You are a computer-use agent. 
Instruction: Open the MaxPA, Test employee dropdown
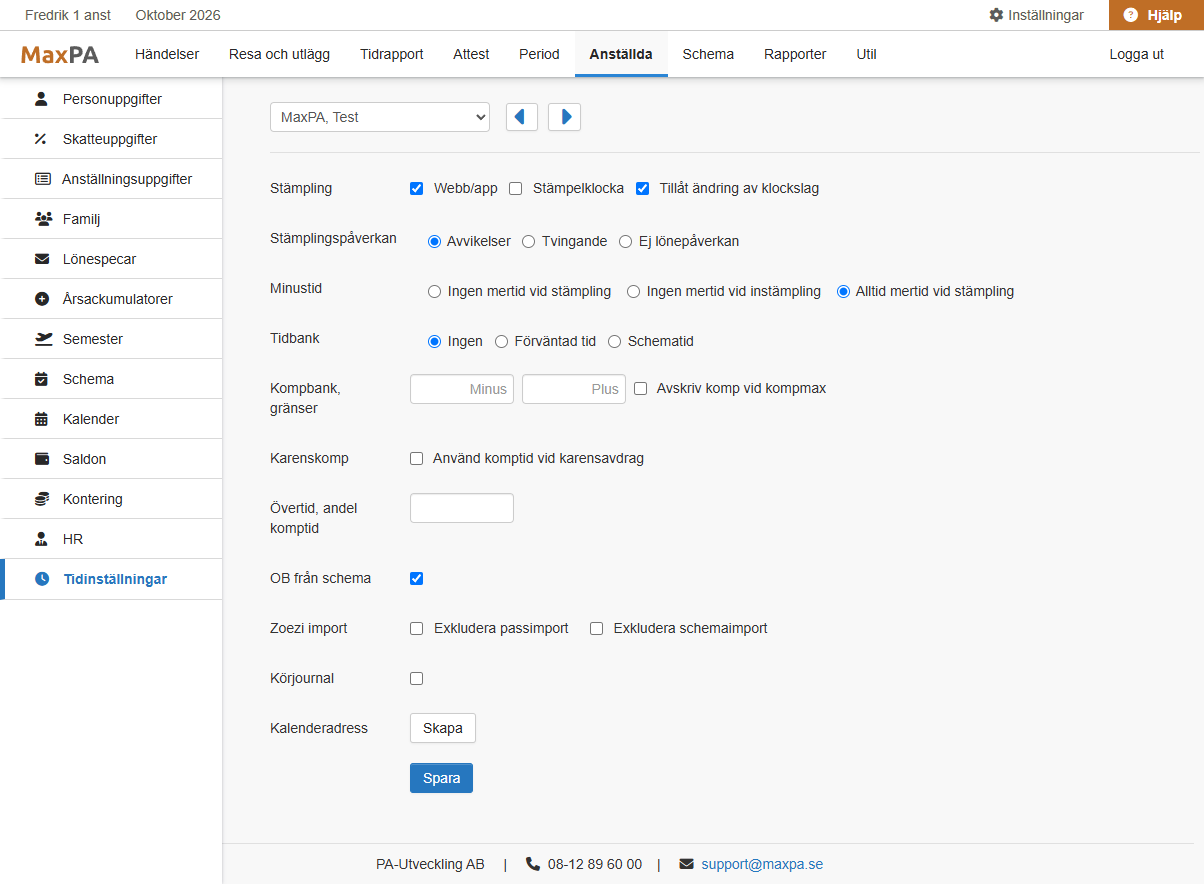click(x=380, y=117)
